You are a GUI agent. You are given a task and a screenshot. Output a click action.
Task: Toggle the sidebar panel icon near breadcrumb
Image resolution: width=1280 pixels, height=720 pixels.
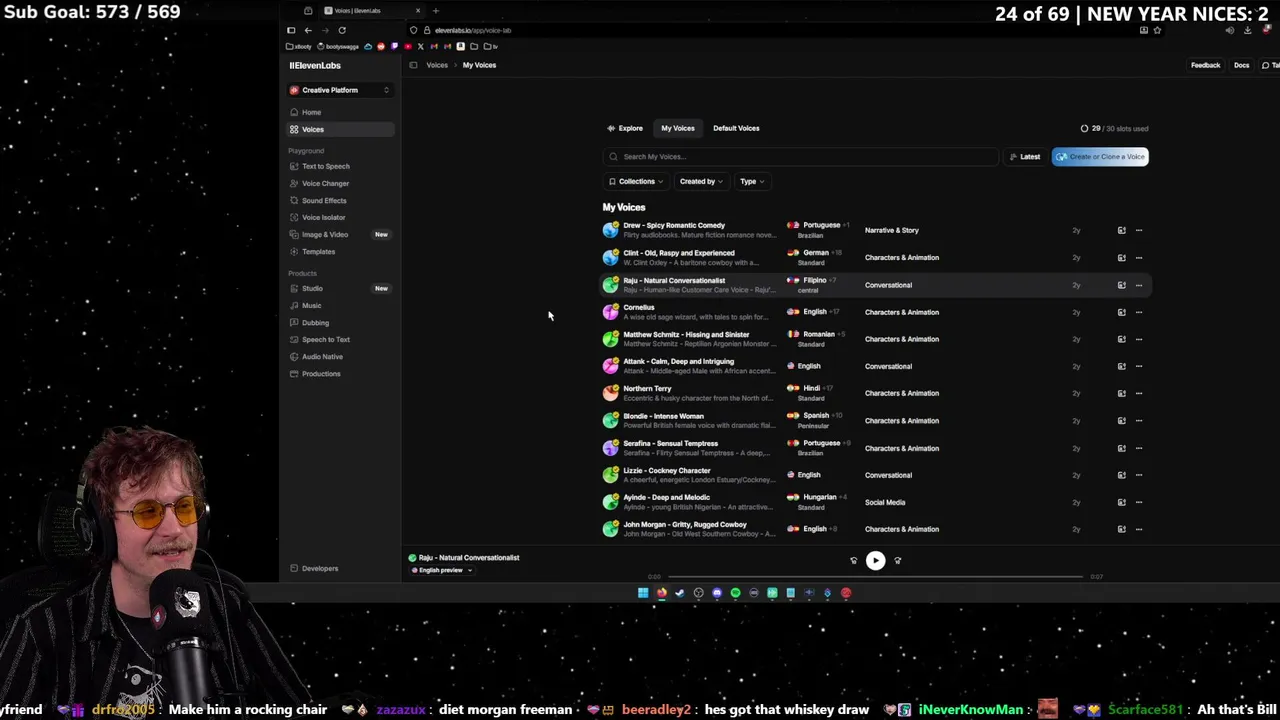pos(413,65)
